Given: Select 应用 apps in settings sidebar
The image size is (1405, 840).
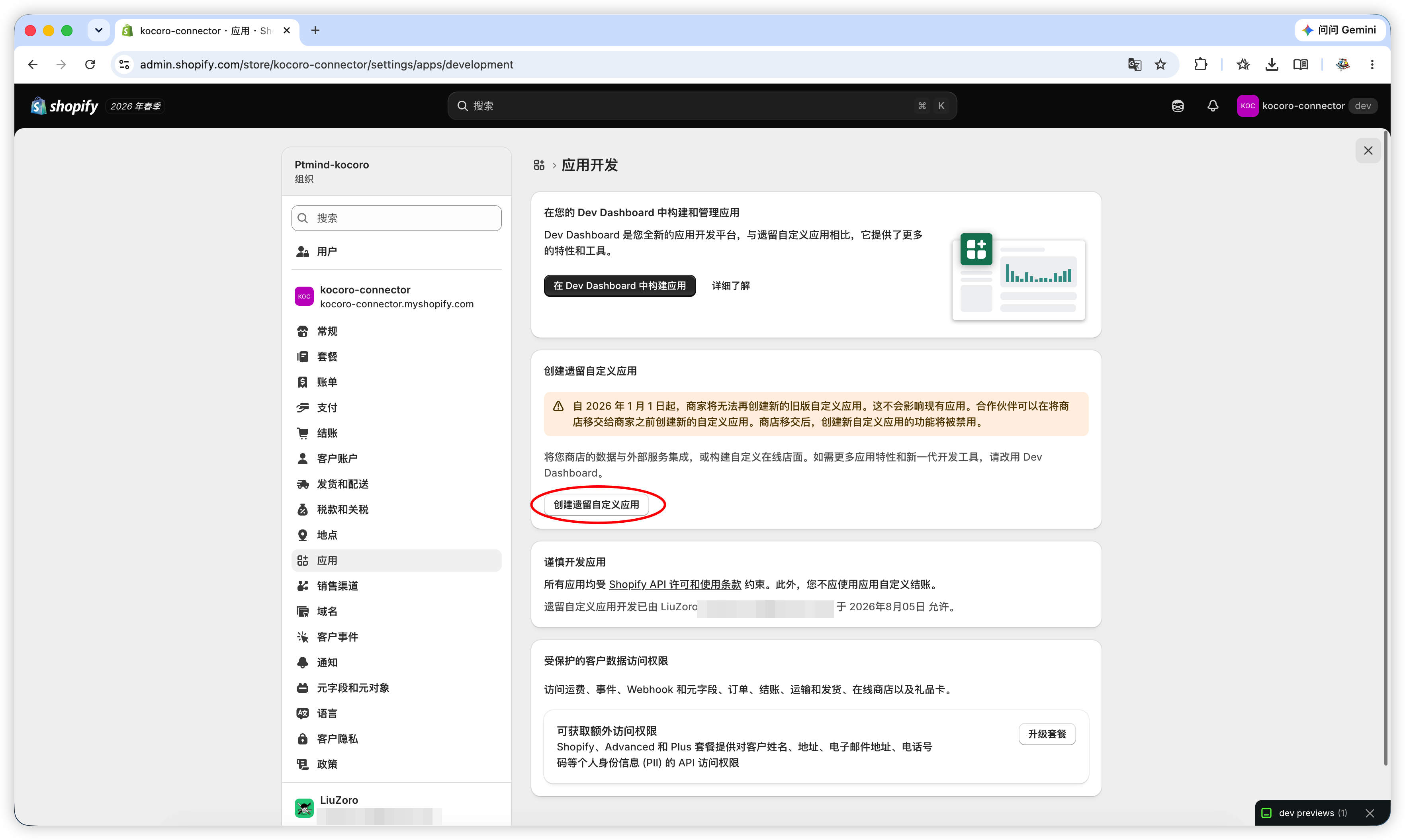Looking at the screenshot, I should (x=396, y=561).
